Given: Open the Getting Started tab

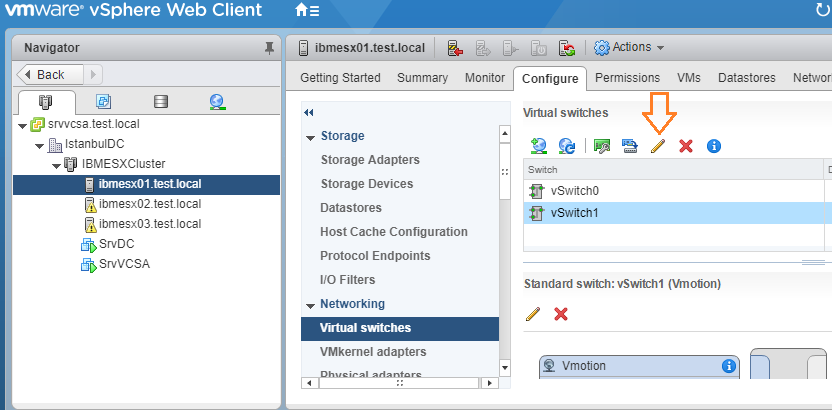Looking at the screenshot, I should coord(340,78).
